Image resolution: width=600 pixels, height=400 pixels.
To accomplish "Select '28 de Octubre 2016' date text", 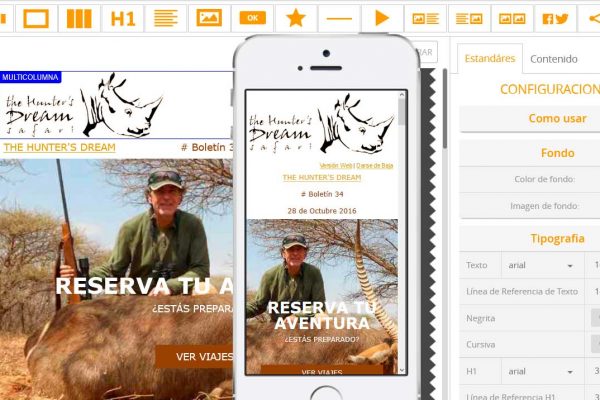I will [322, 211].
